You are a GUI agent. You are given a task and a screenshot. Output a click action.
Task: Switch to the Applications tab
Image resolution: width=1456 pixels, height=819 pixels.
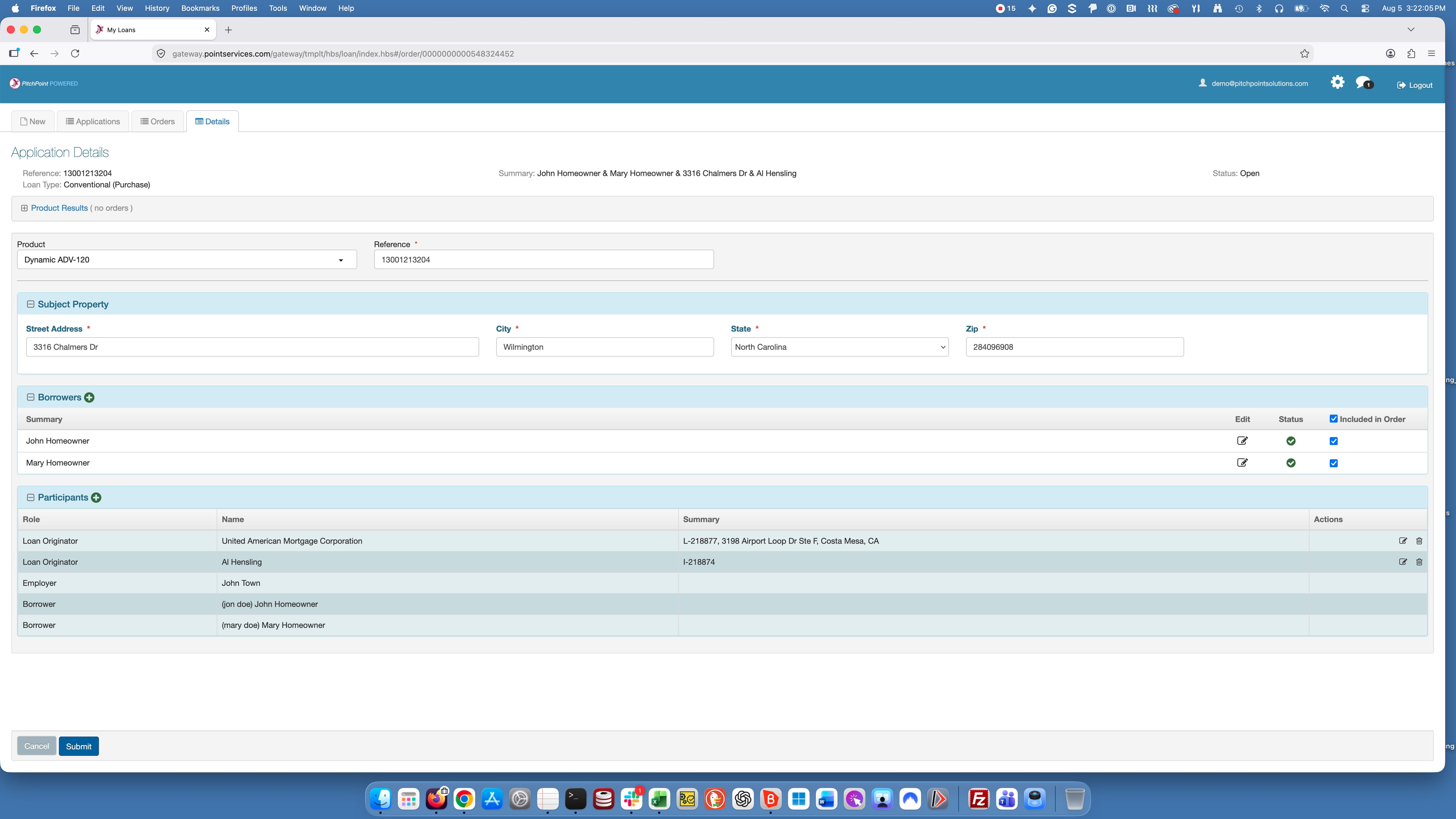tap(93, 121)
